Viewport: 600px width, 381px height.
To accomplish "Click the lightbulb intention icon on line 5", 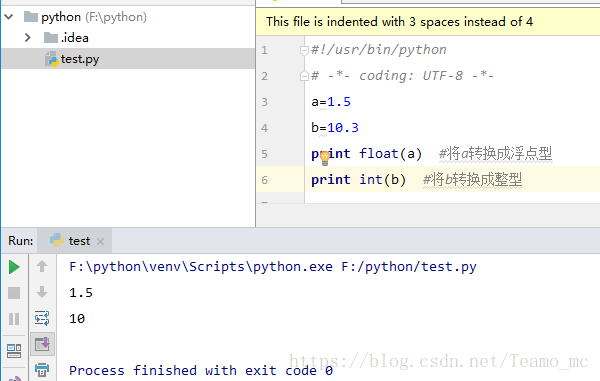I will [x=324, y=158].
